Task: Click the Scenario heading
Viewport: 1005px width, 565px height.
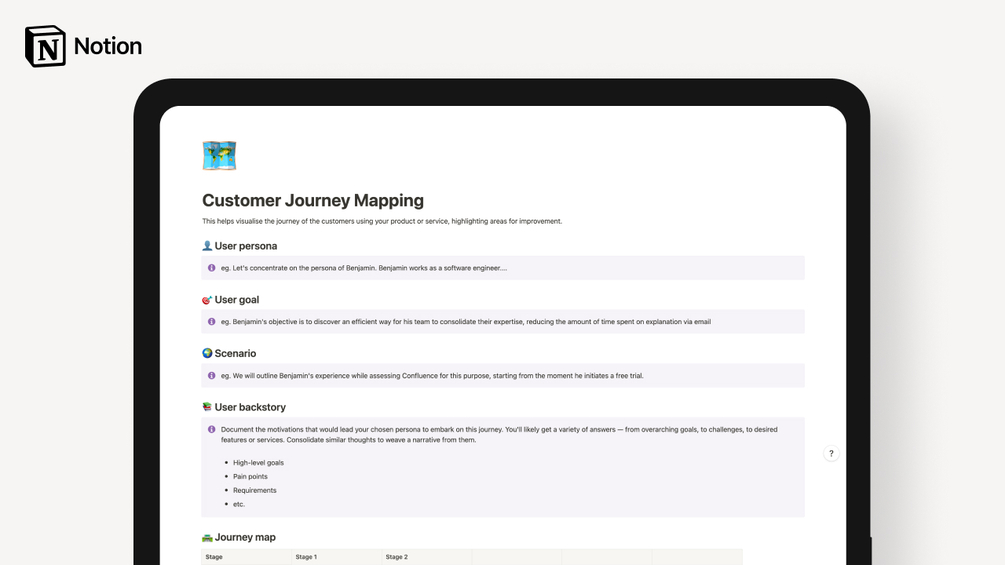Action: coord(235,354)
